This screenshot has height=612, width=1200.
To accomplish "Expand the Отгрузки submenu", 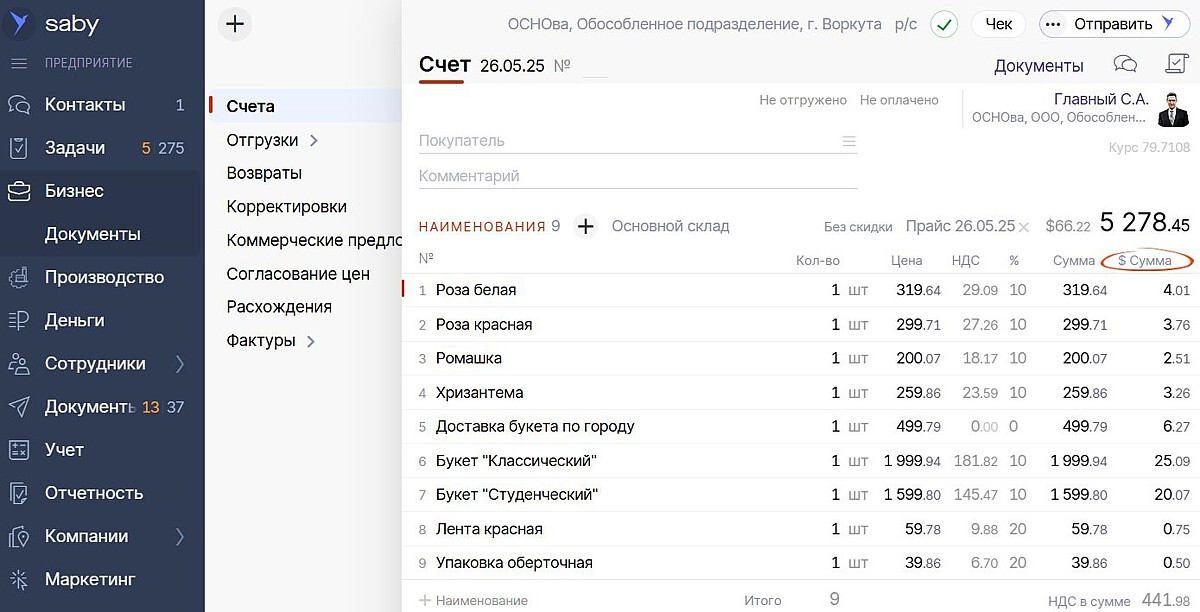I will (313, 140).
